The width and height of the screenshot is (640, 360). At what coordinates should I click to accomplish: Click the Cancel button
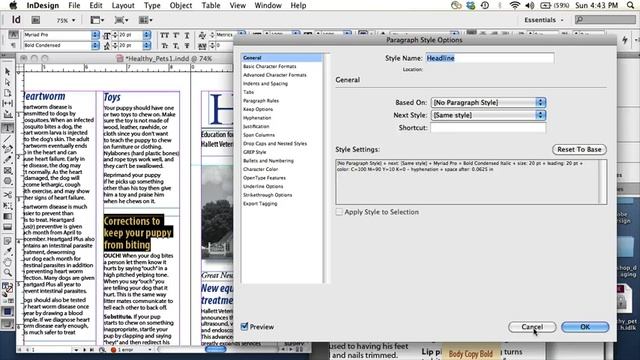532,327
